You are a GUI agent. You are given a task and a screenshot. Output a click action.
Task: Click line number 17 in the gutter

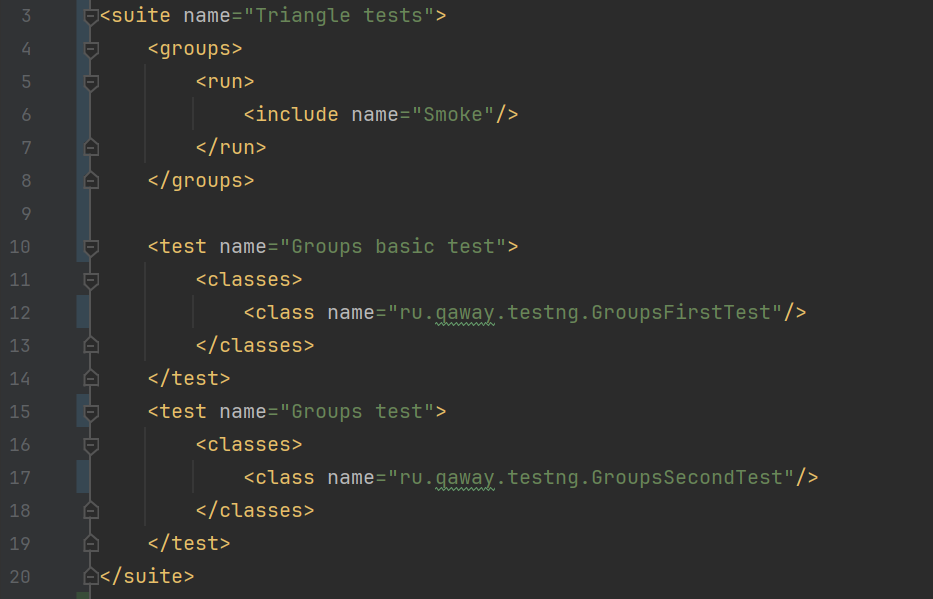(x=20, y=478)
